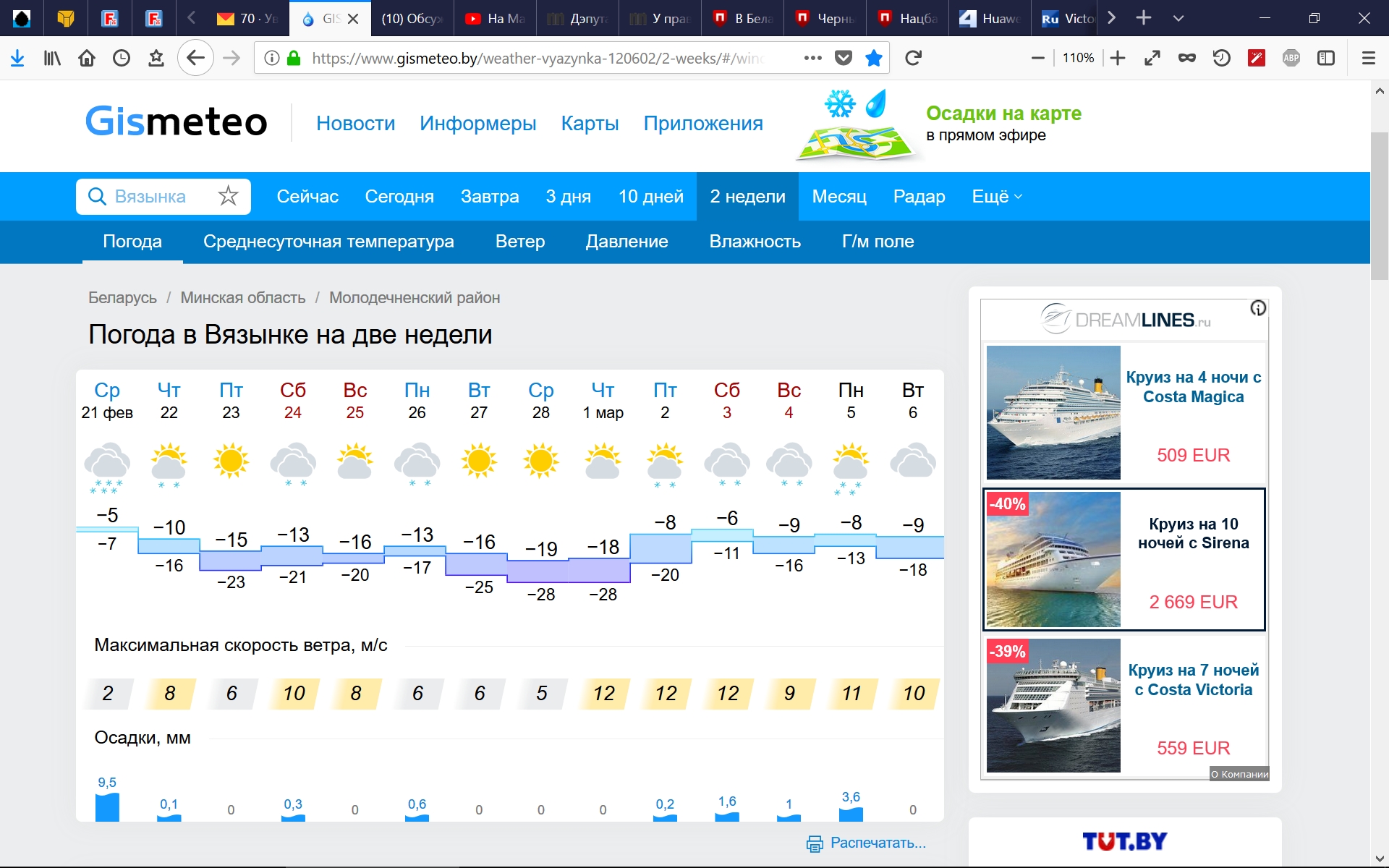Expand the Ещё dropdown menu

click(996, 196)
